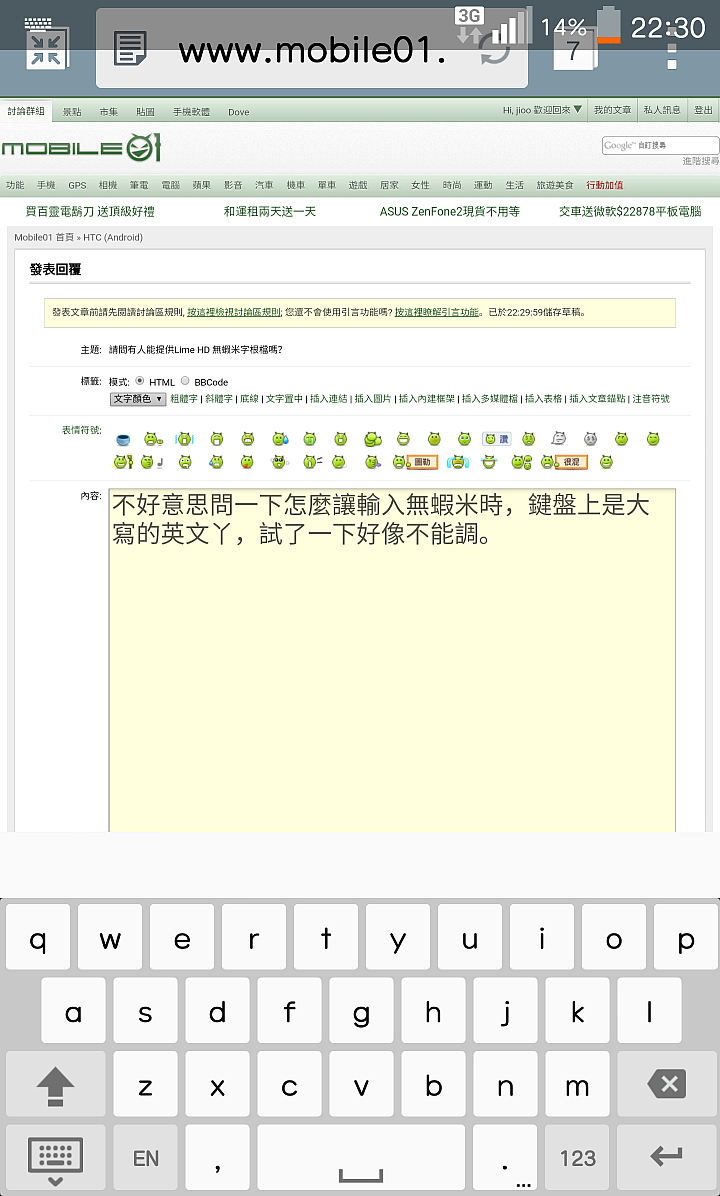Tap the www.mobile01 address bar

click(x=311, y=50)
